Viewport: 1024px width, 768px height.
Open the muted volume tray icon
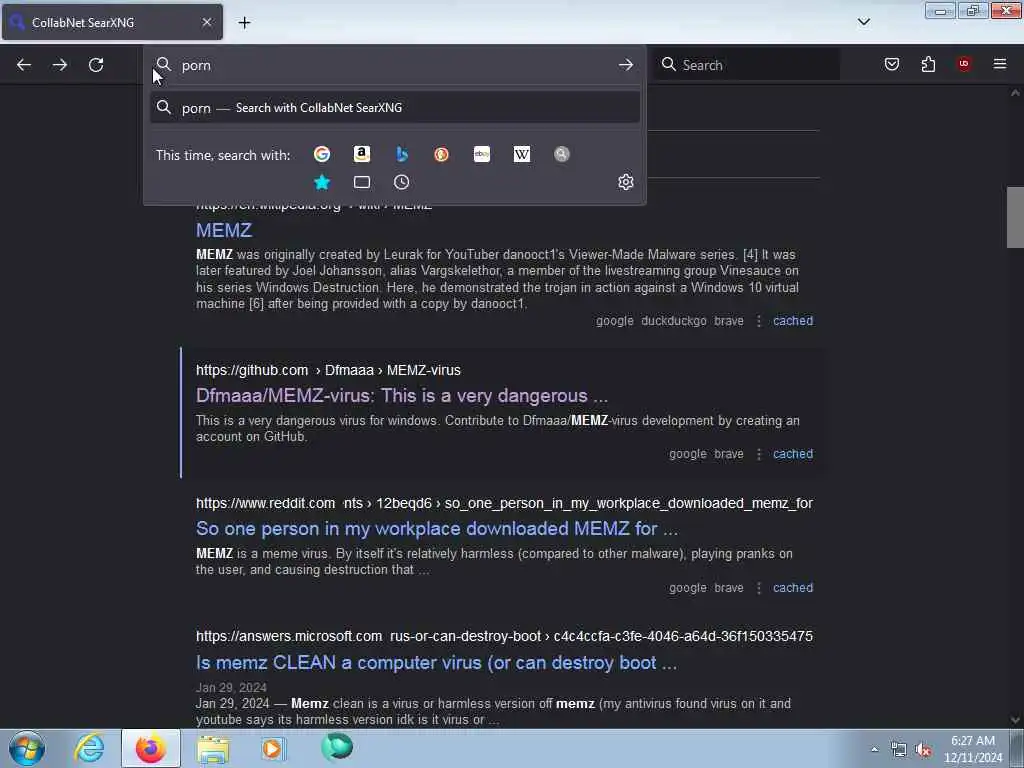(923, 750)
